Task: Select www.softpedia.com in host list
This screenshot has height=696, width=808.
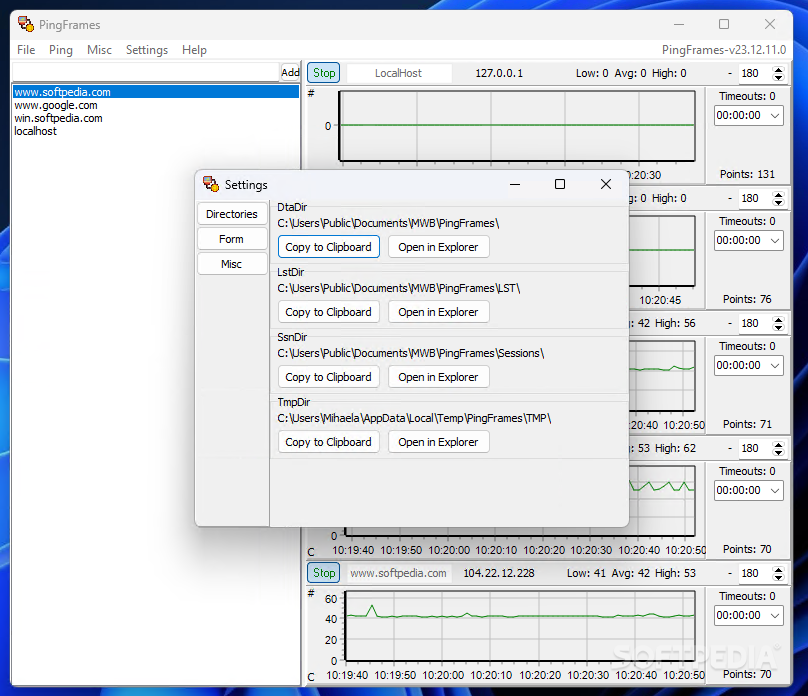Action: pyautogui.click(x=155, y=92)
